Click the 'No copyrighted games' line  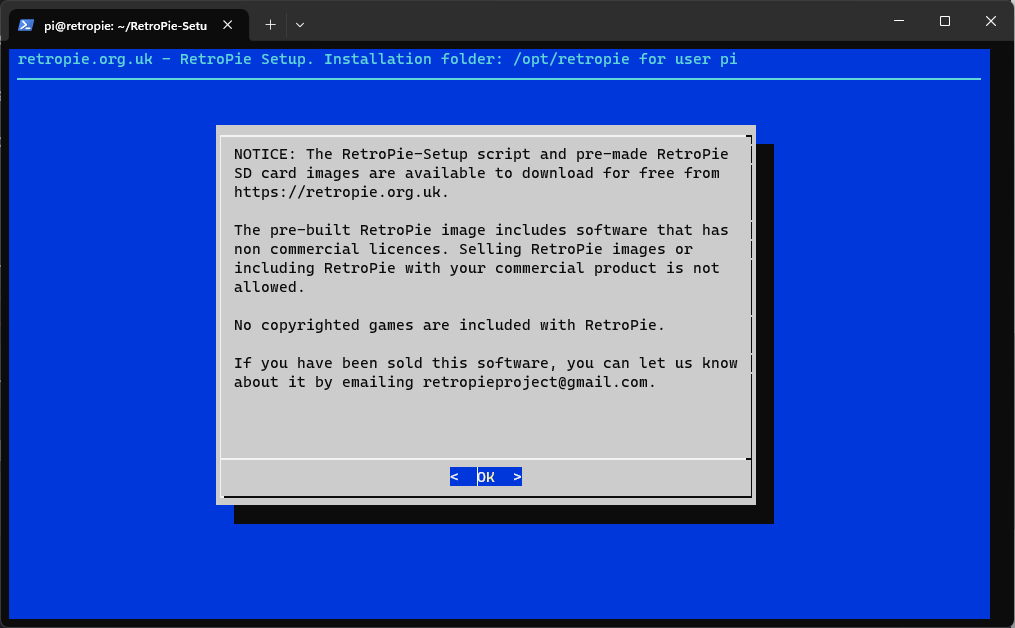click(x=449, y=325)
